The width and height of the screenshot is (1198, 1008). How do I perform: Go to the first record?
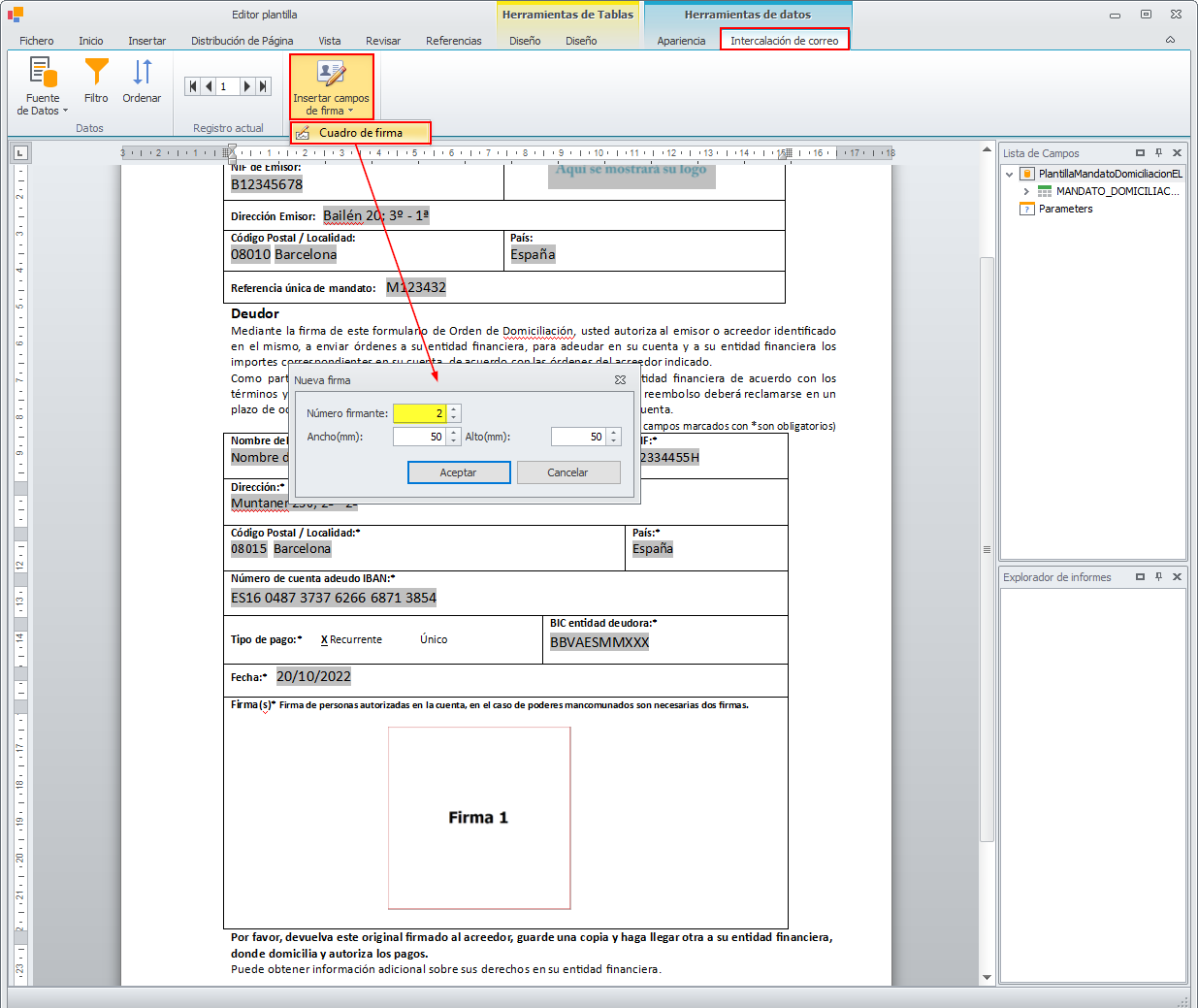coord(193,86)
